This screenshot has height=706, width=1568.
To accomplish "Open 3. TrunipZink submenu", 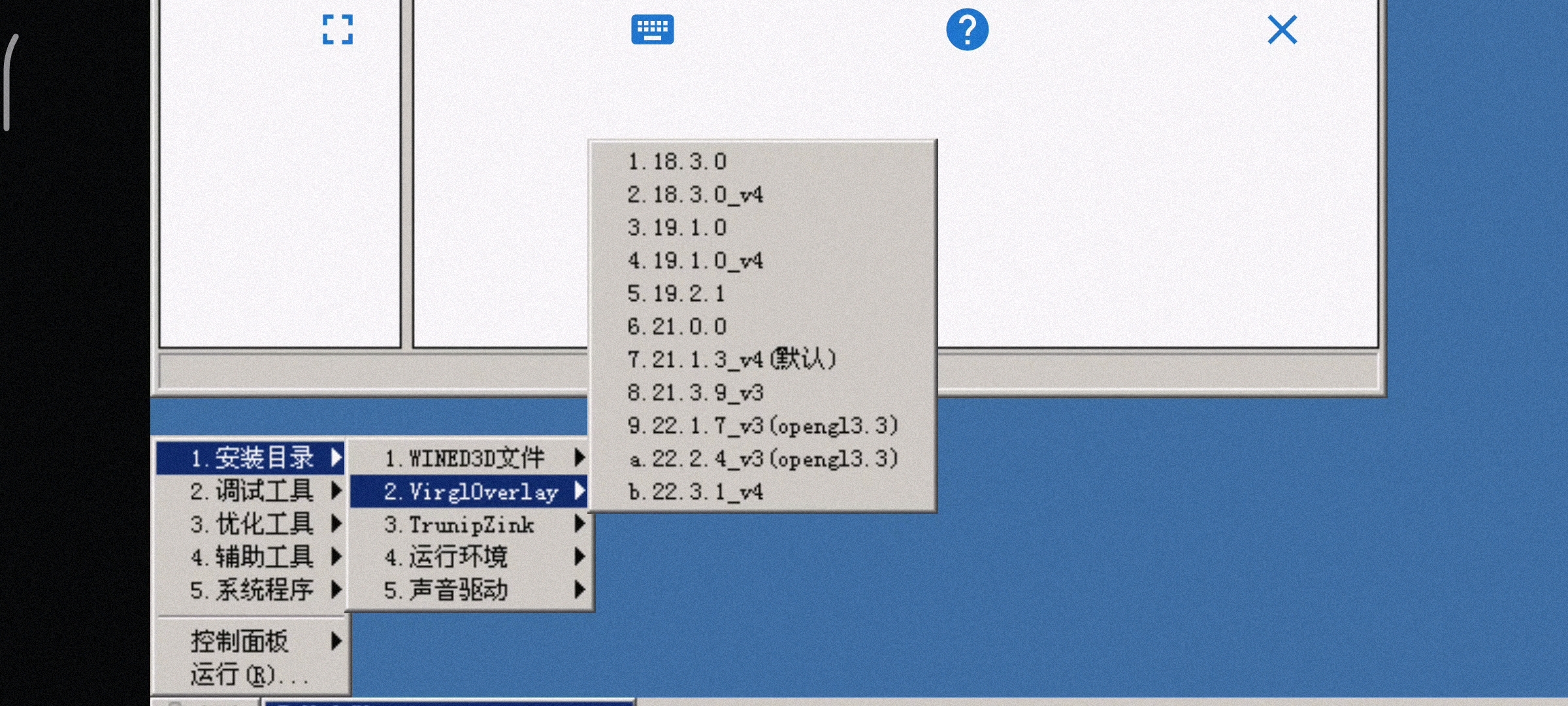I will click(x=469, y=524).
